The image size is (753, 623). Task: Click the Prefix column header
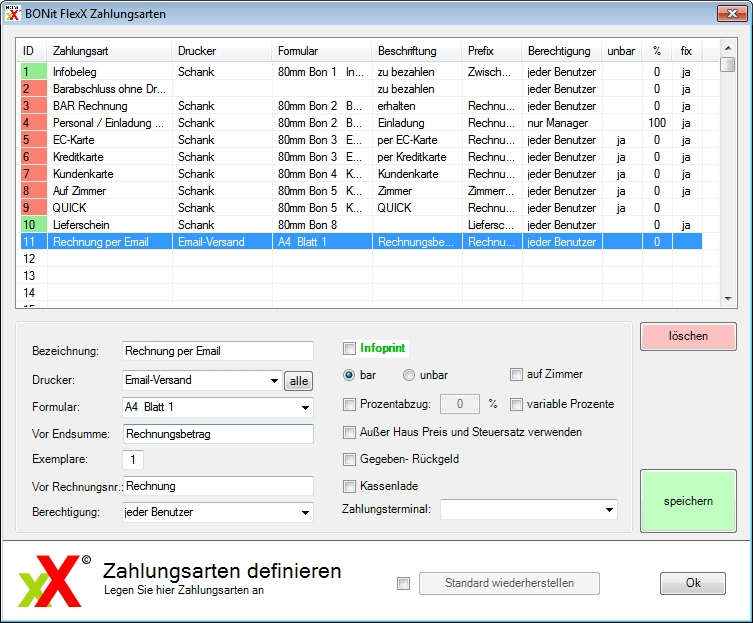(x=492, y=51)
